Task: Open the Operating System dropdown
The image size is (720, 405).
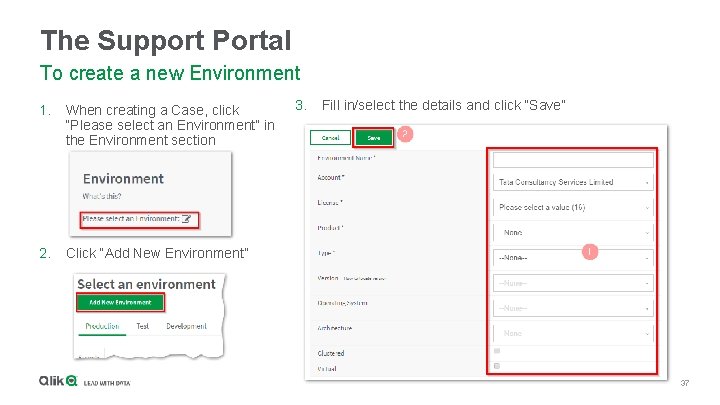Action: (573, 308)
